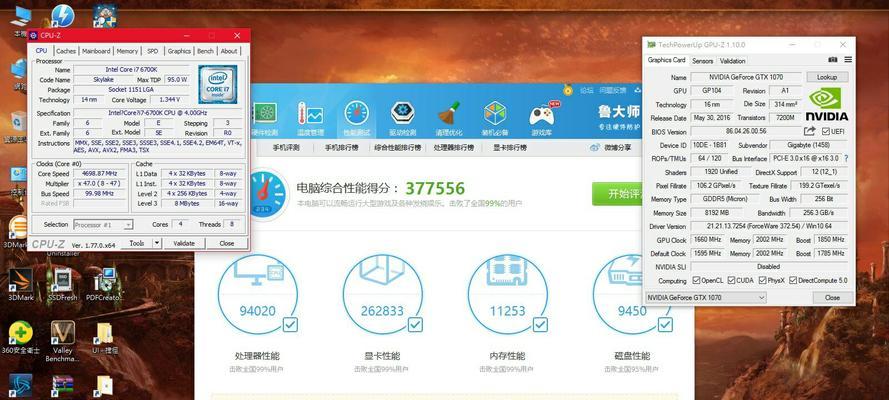
Task: Open the 综合性能排行榜 sub-tab
Action: click(397, 148)
